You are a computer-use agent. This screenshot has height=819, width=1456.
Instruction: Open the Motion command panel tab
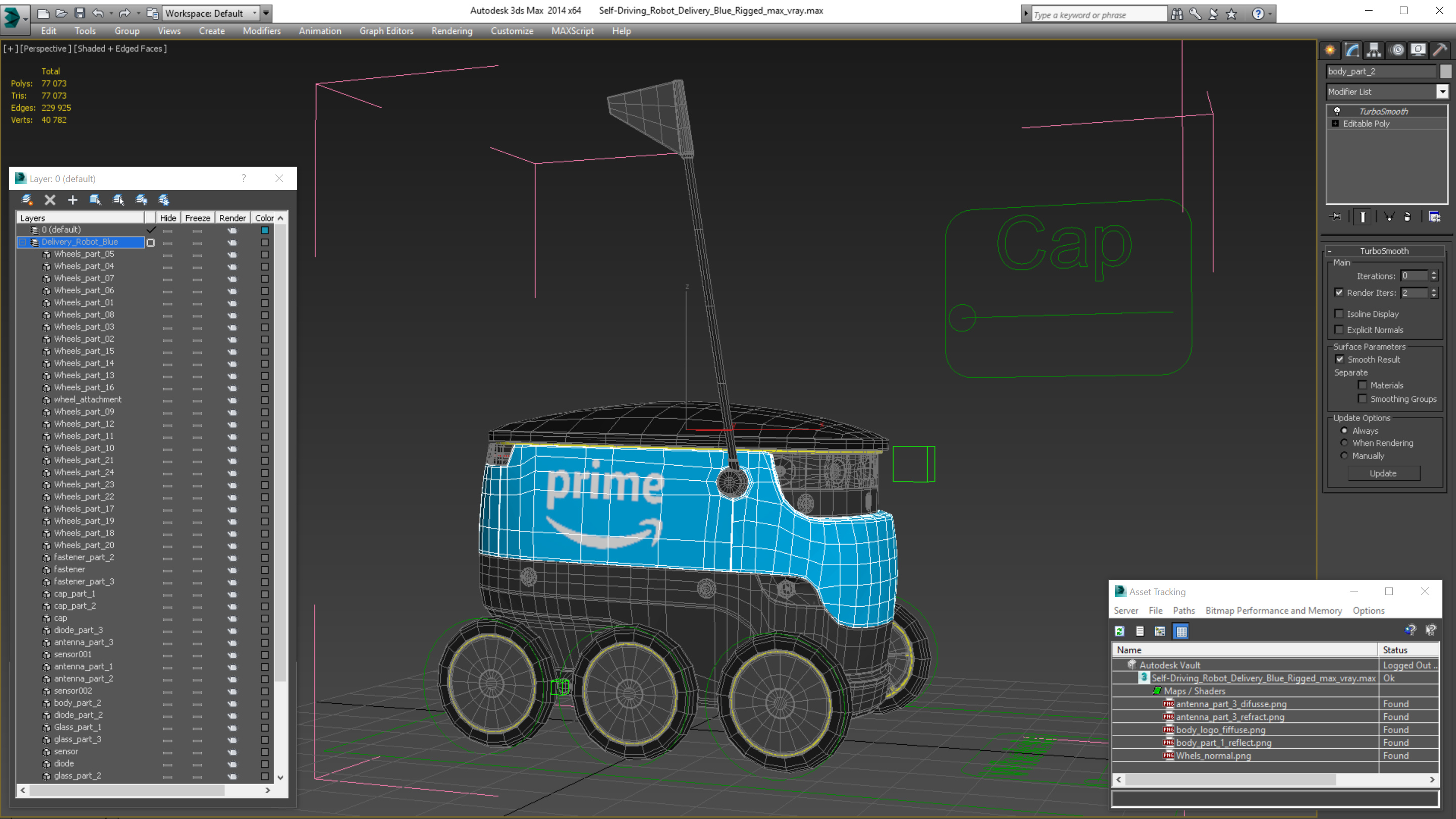coord(1397,51)
